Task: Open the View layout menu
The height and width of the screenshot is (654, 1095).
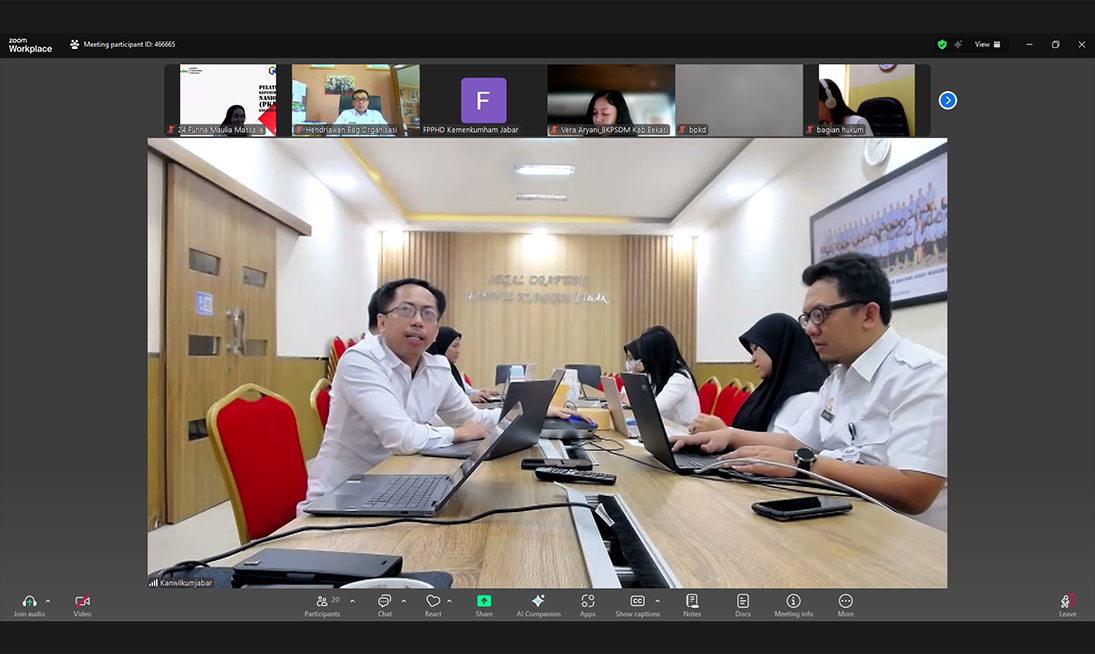Action: click(988, 44)
